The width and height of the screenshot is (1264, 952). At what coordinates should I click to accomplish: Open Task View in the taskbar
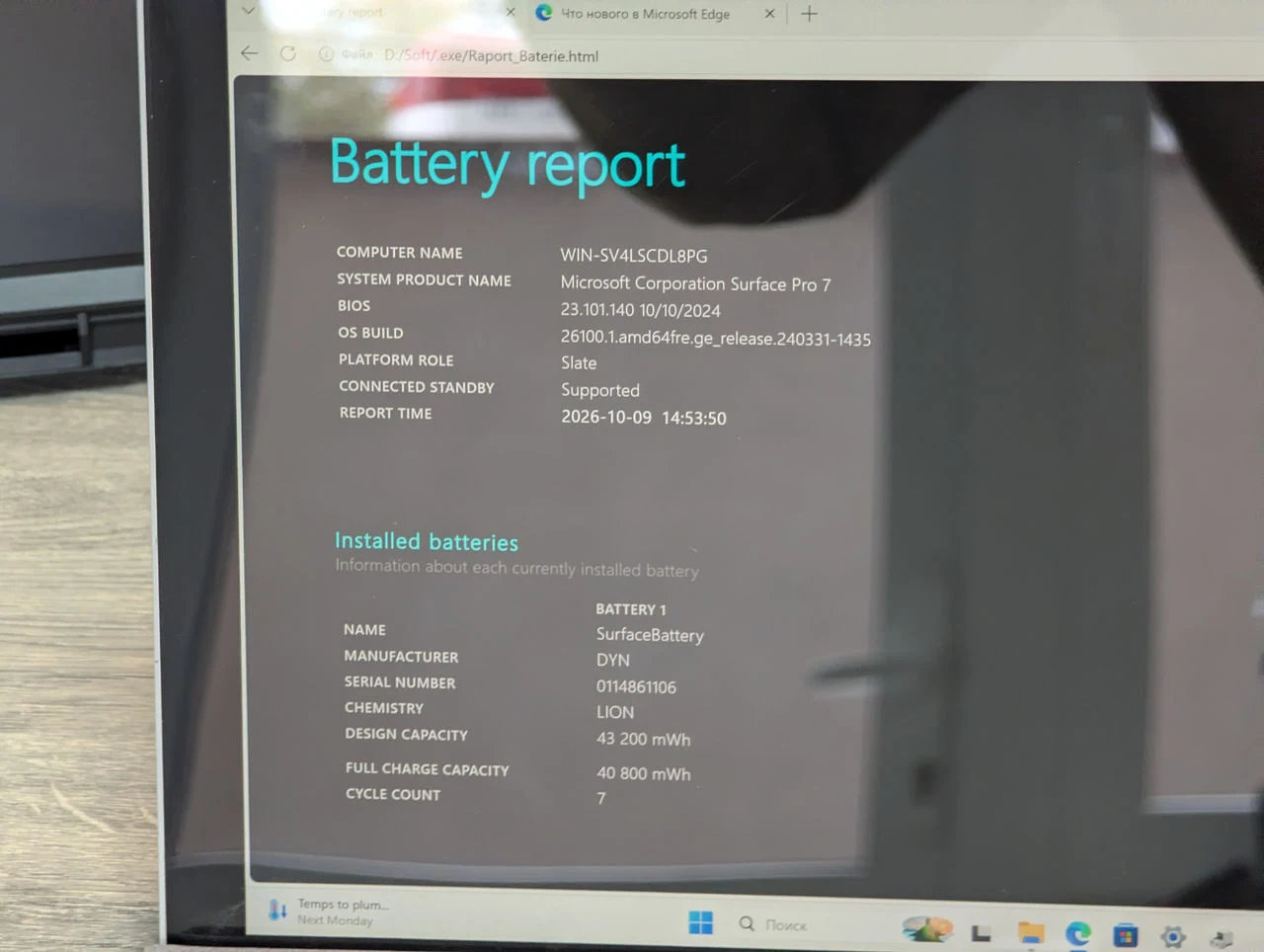[x=981, y=932]
